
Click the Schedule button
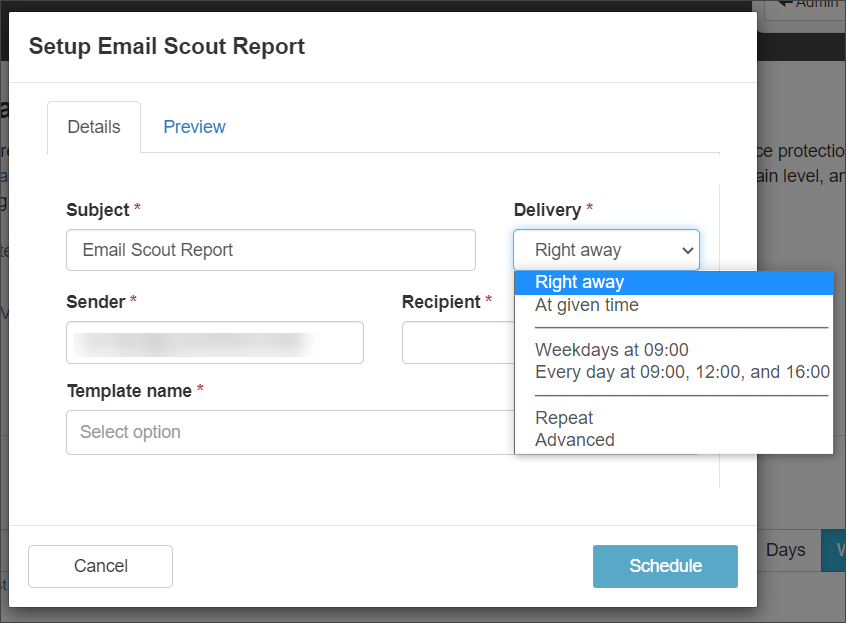tap(665, 566)
